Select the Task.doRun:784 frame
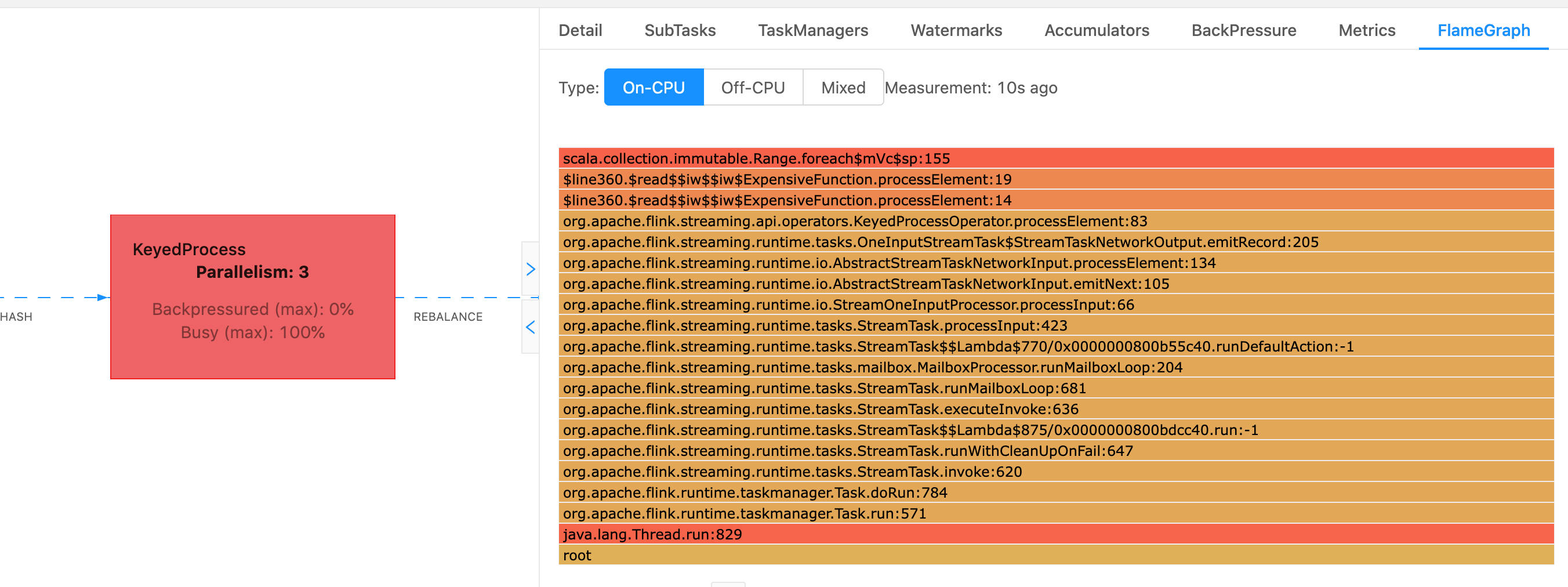1568x587 pixels. click(x=1055, y=492)
